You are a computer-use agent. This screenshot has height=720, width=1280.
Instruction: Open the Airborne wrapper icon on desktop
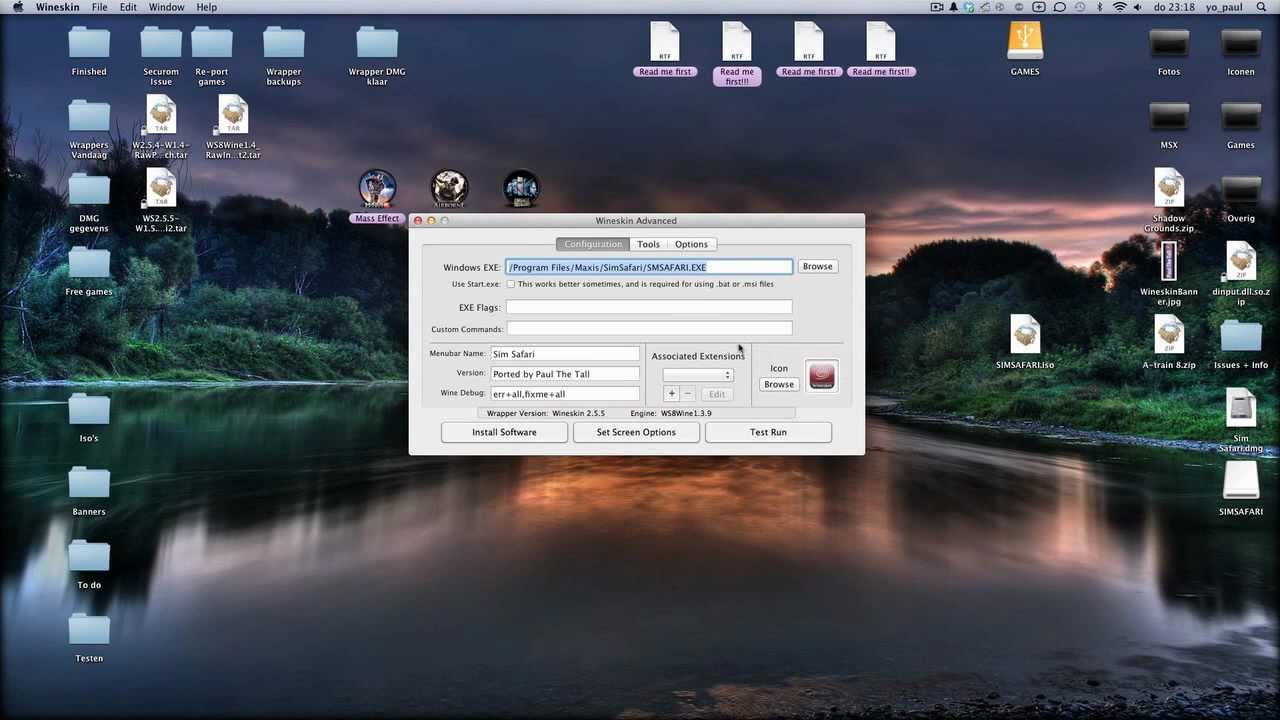pyautogui.click(x=449, y=188)
